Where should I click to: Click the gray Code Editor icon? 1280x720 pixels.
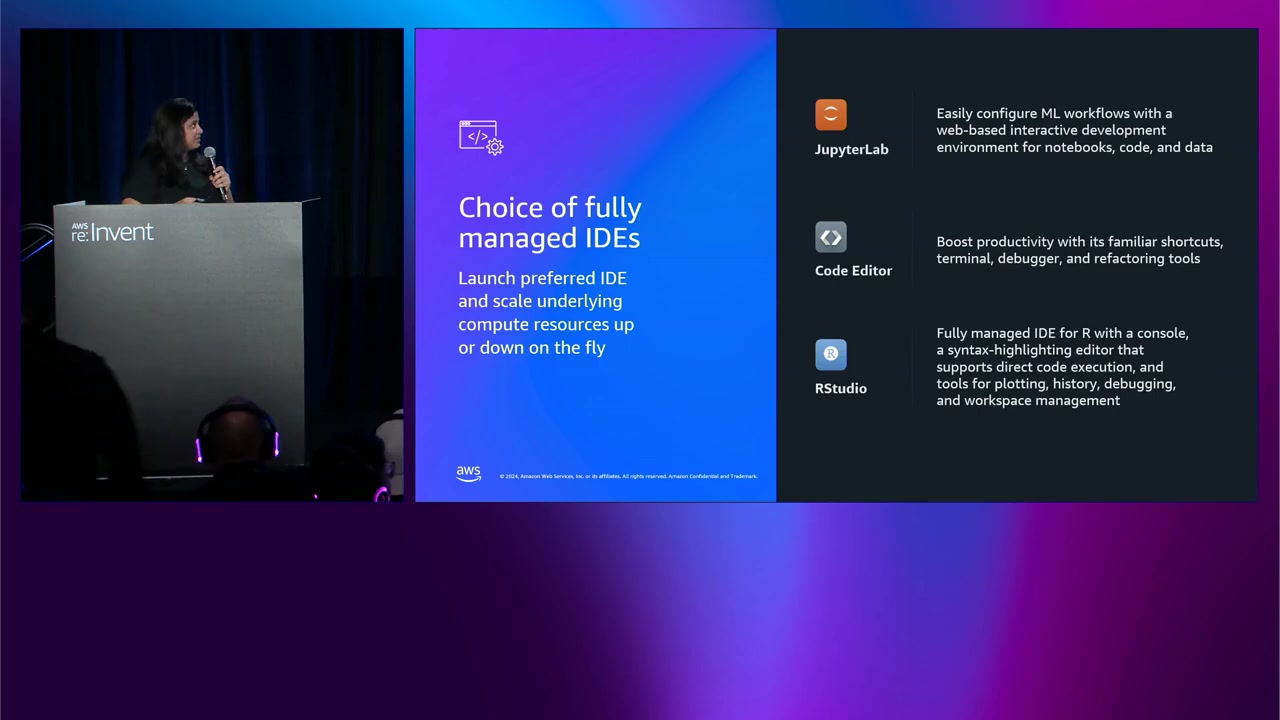tap(830, 237)
